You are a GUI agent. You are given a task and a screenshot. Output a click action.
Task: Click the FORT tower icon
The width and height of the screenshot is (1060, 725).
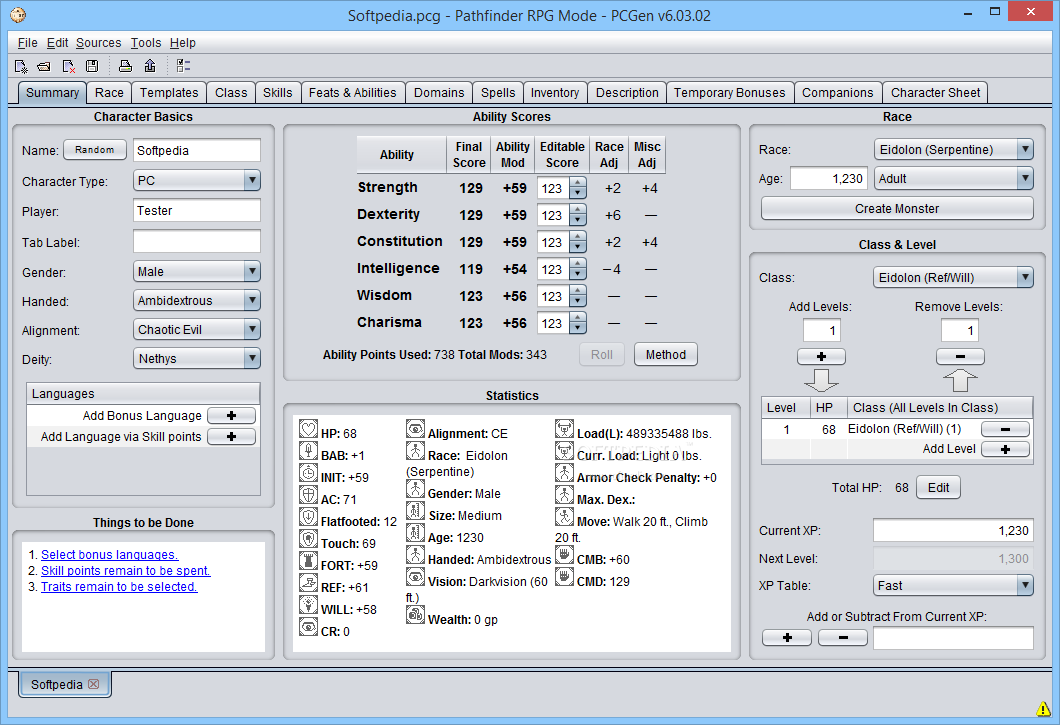click(308, 561)
